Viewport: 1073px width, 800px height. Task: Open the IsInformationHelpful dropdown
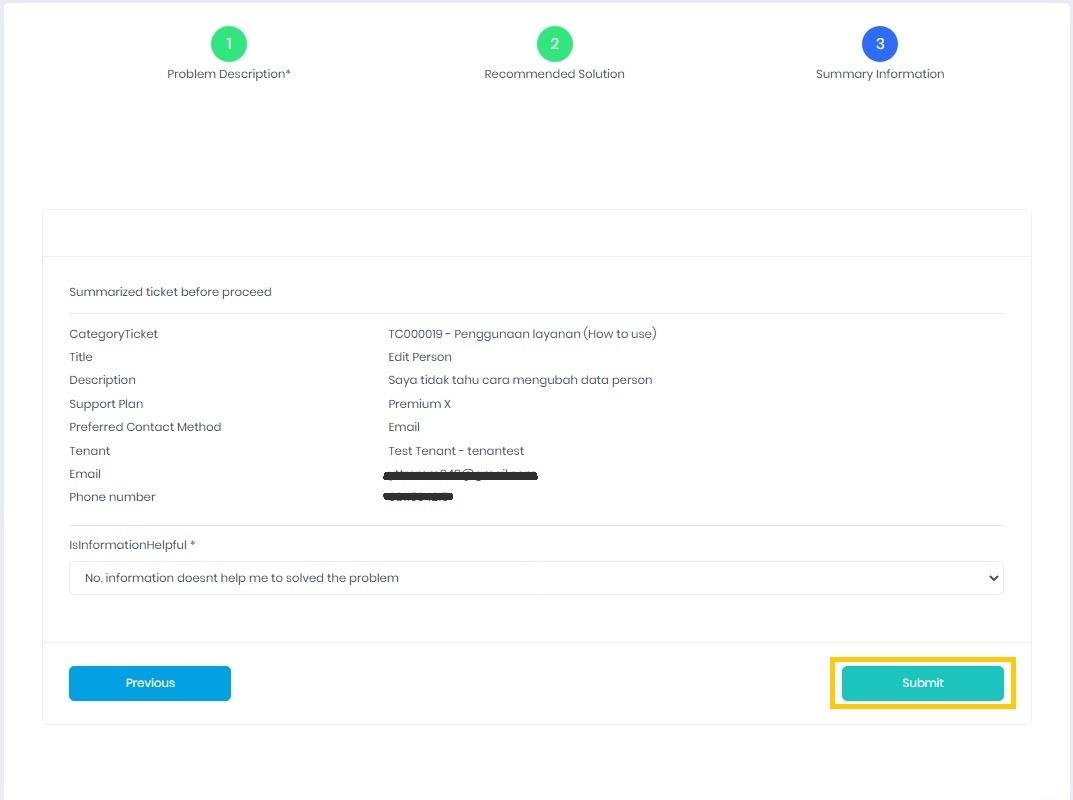coord(536,577)
